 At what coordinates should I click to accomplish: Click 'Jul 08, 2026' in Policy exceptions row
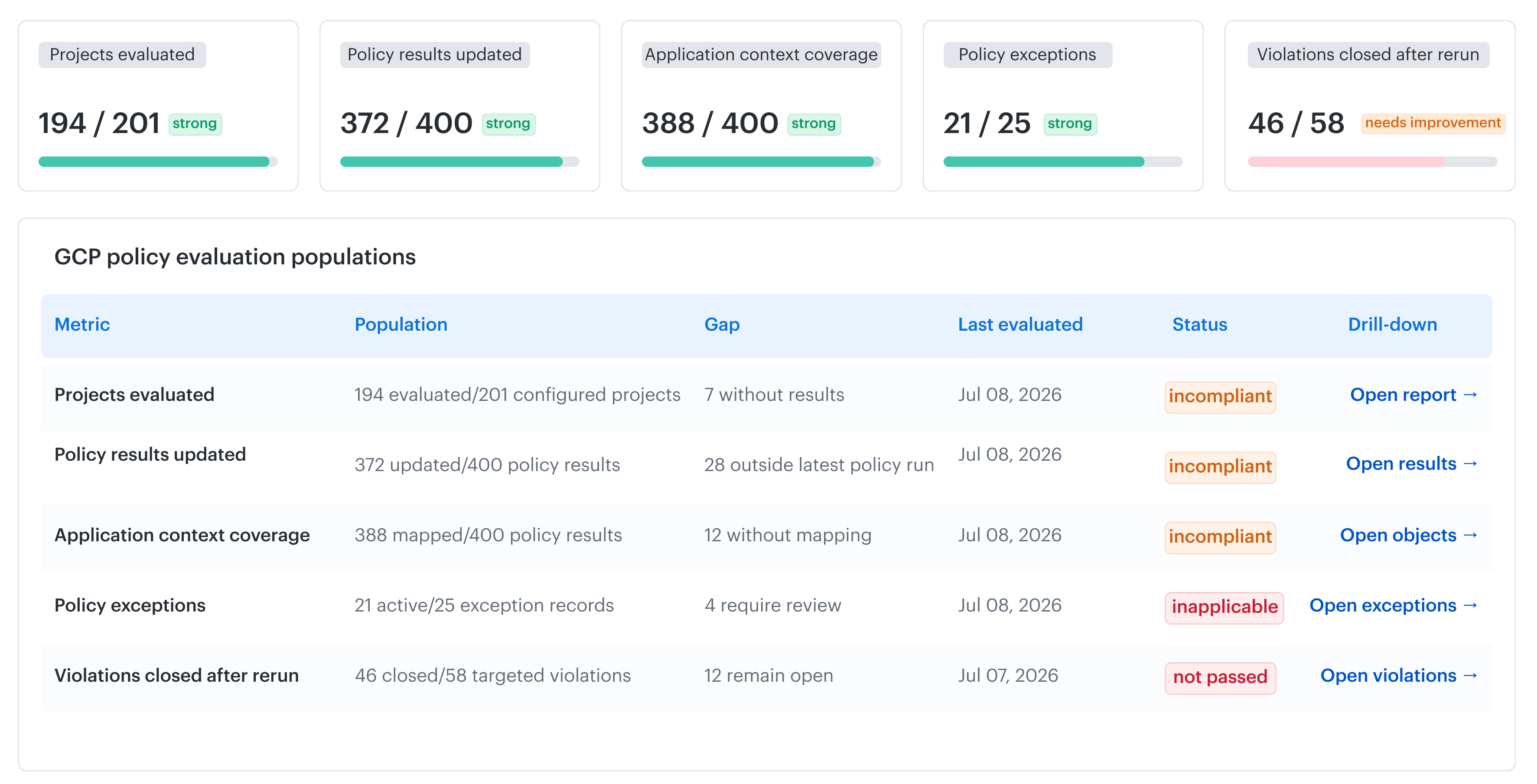click(x=1009, y=605)
